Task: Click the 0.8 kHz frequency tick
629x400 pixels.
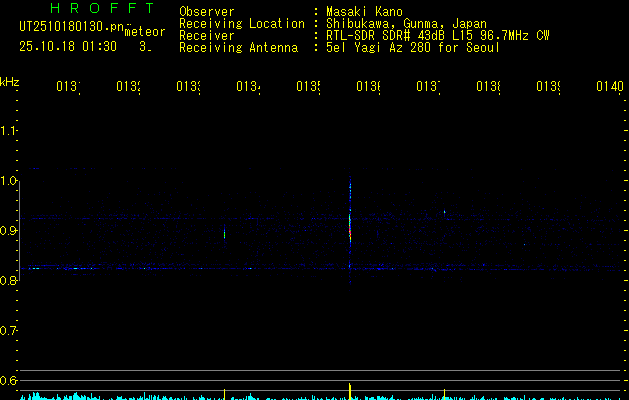Action: click(x=9, y=281)
